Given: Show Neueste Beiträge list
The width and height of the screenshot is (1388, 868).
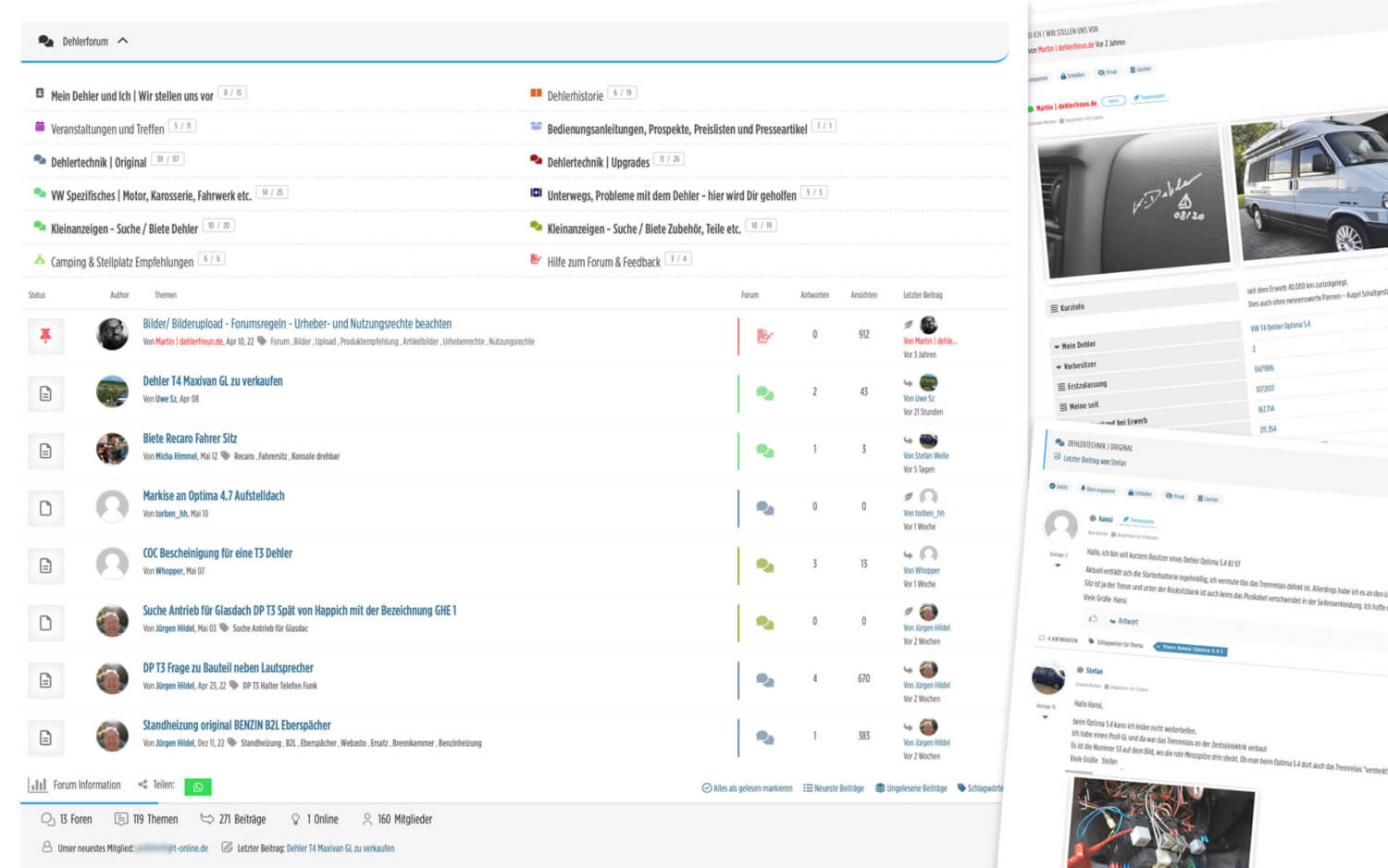Looking at the screenshot, I should [x=834, y=788].
